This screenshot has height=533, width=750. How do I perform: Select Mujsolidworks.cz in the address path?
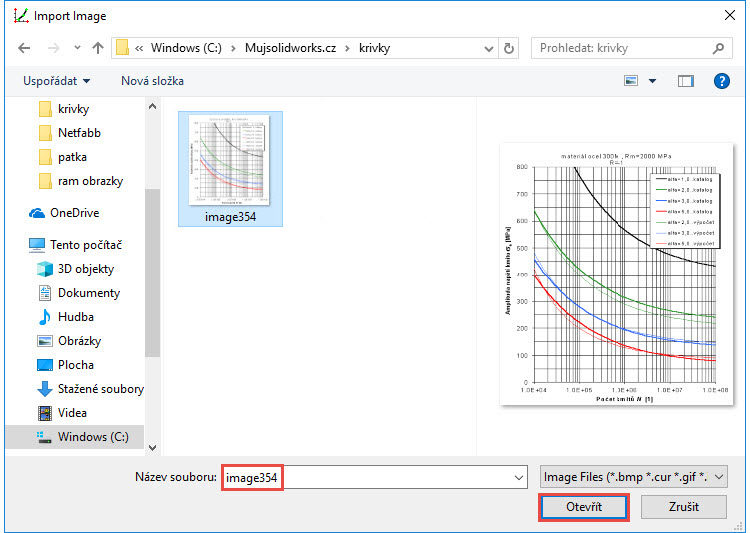pyautogui.click(x=290, y=48)
